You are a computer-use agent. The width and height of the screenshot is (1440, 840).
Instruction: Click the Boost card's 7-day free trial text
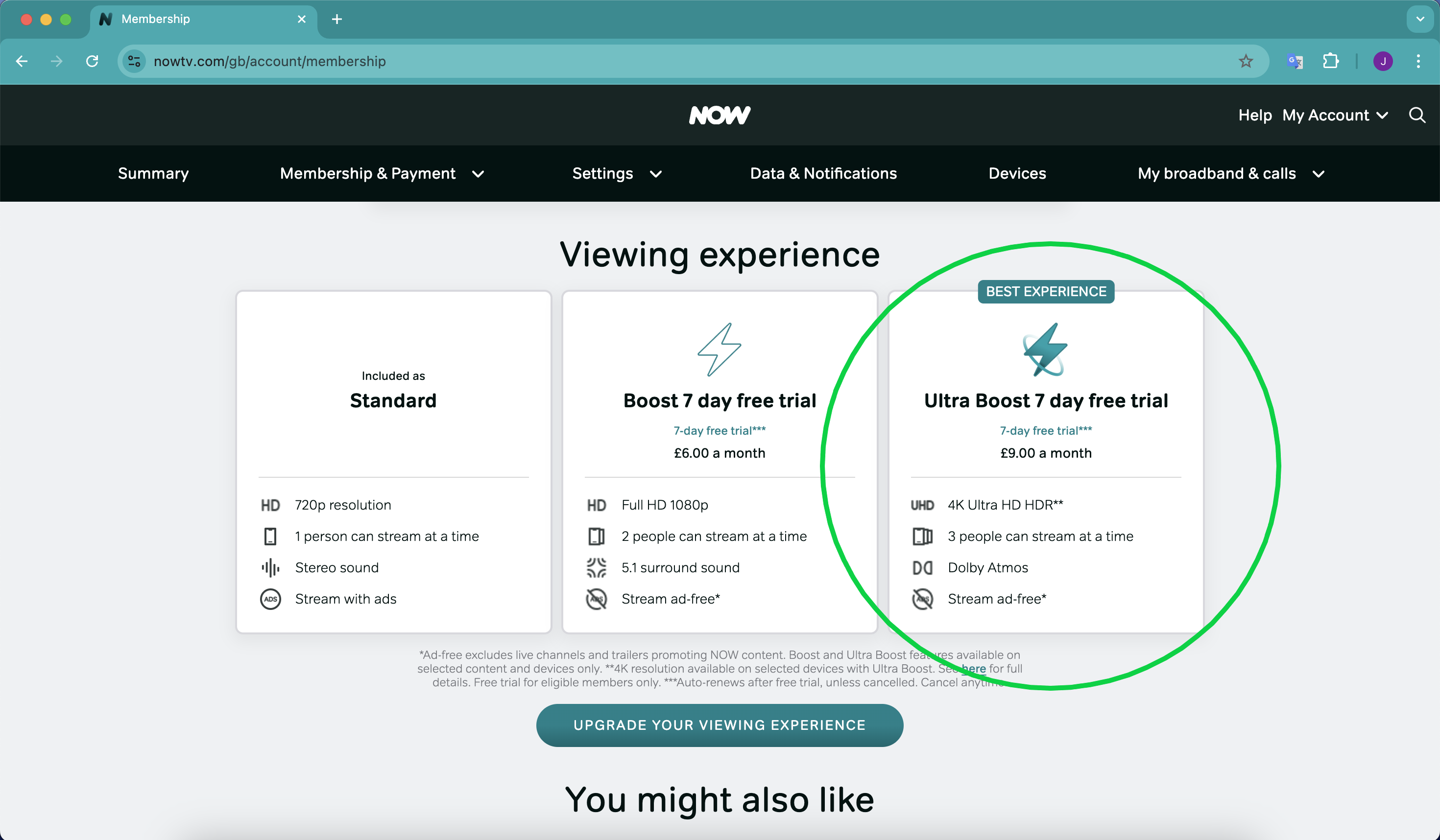(x=720, y=431)
